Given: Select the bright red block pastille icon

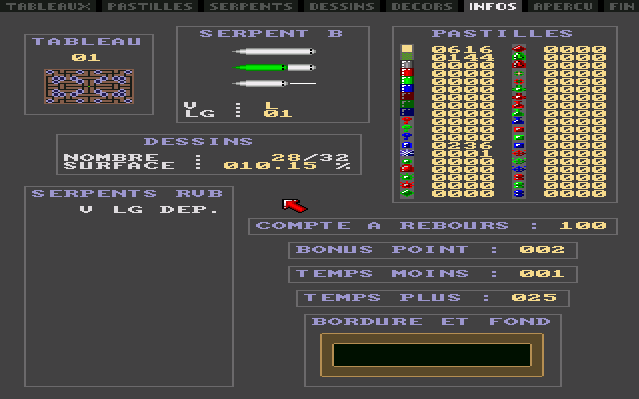Looking at the screenshot, I should point(407,72).
